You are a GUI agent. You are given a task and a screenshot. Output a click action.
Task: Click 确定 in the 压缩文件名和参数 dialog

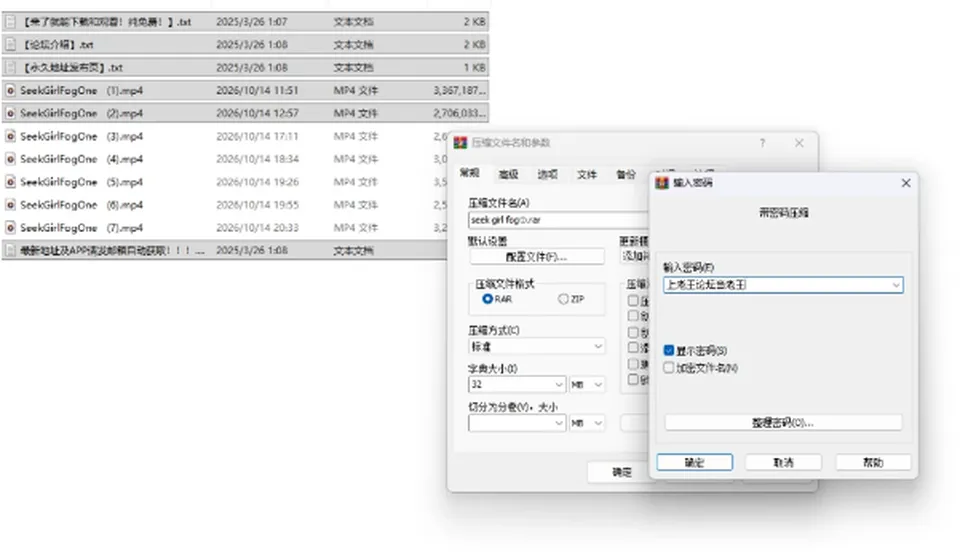[621, 472]
